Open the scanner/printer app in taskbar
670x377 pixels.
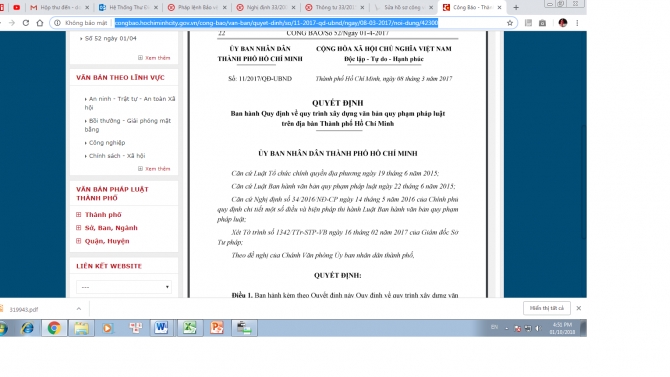(244, 328)
